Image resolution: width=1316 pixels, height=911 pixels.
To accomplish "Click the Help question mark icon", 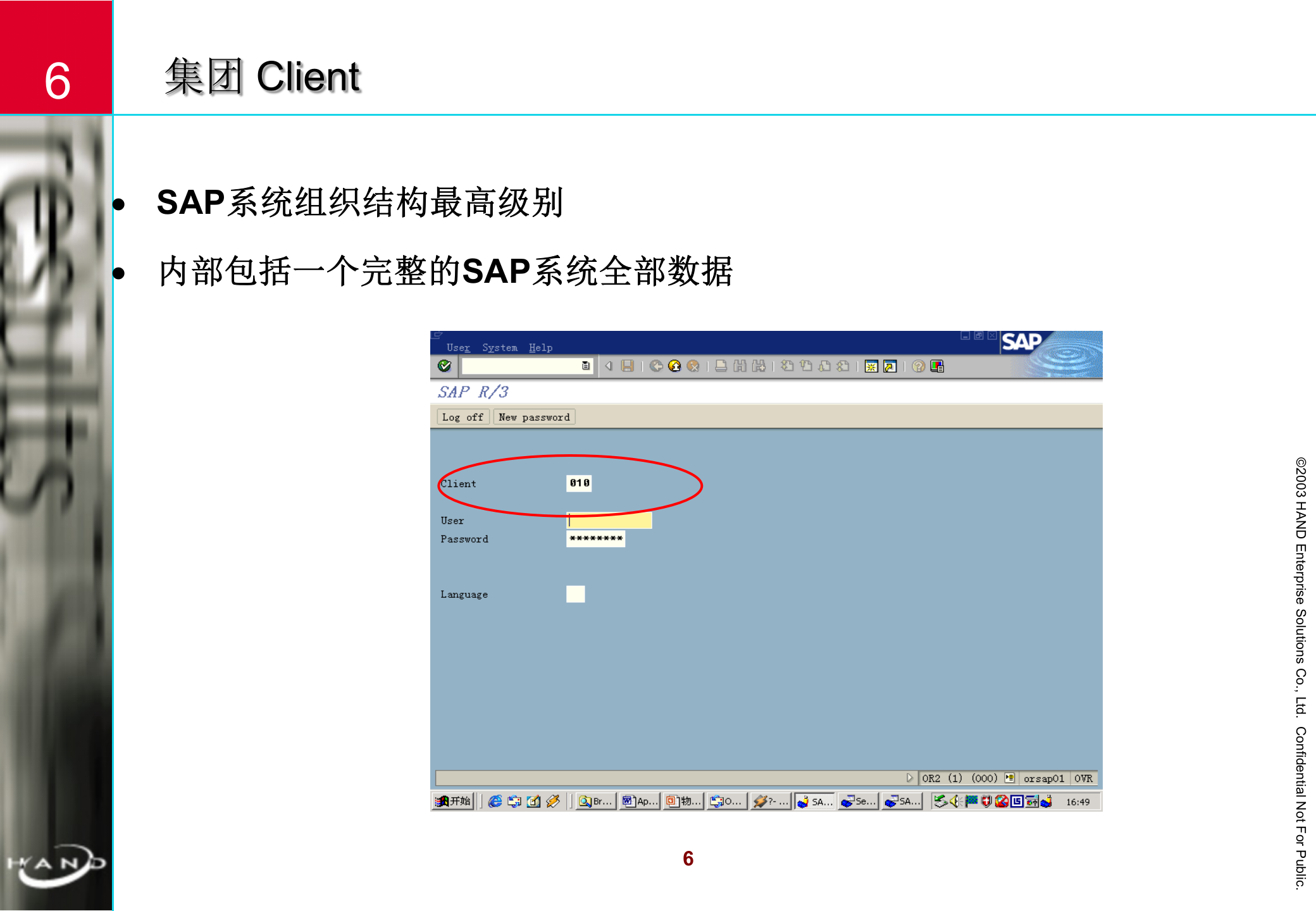I will click(x=917, y=367).
